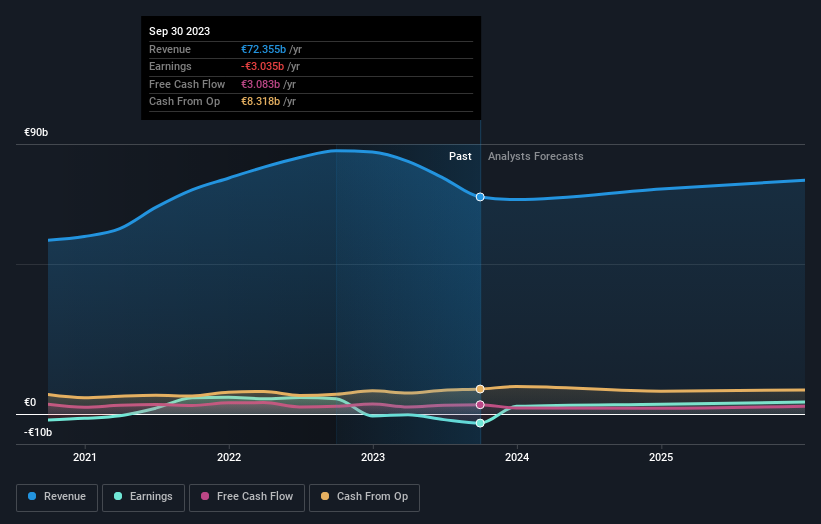The width and height of the screenshot is (821, 524).
Task: Click the blue Revenue legend dot
Action: point(32,496)
